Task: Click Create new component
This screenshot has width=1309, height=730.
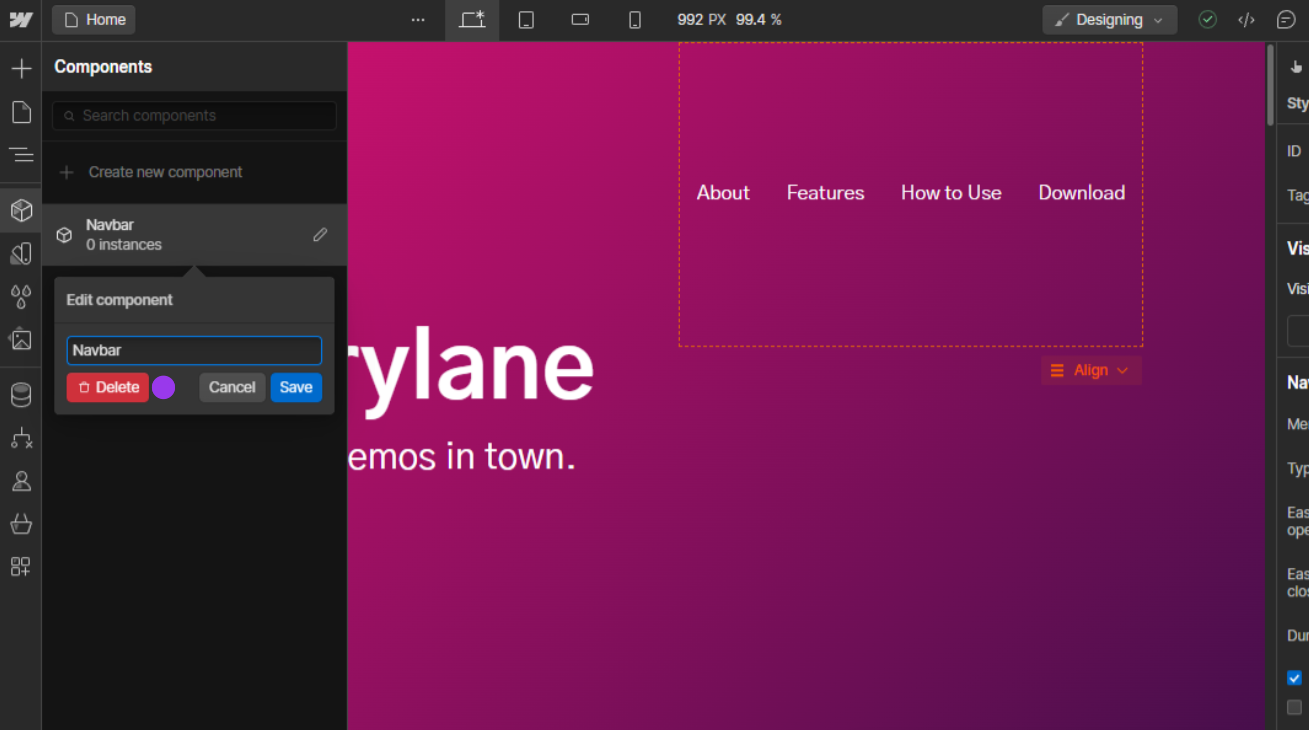Action: [165, 172]
